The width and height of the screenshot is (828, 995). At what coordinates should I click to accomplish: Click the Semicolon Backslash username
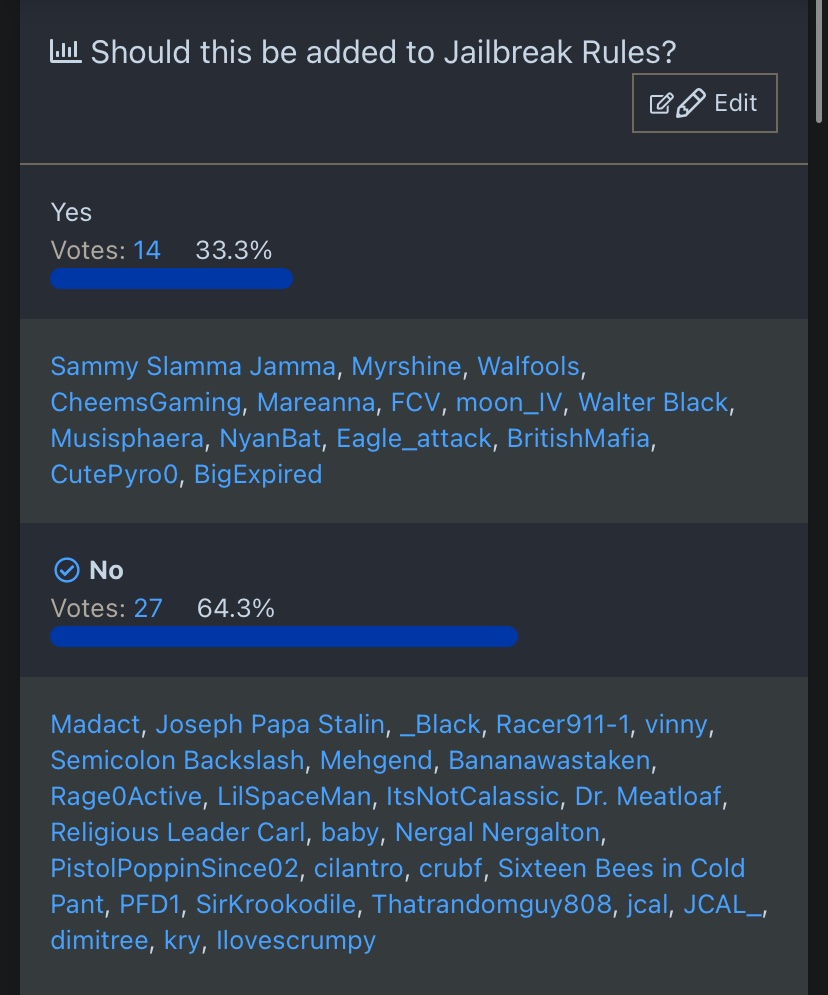pyautogui.click(x=177, y=760)
